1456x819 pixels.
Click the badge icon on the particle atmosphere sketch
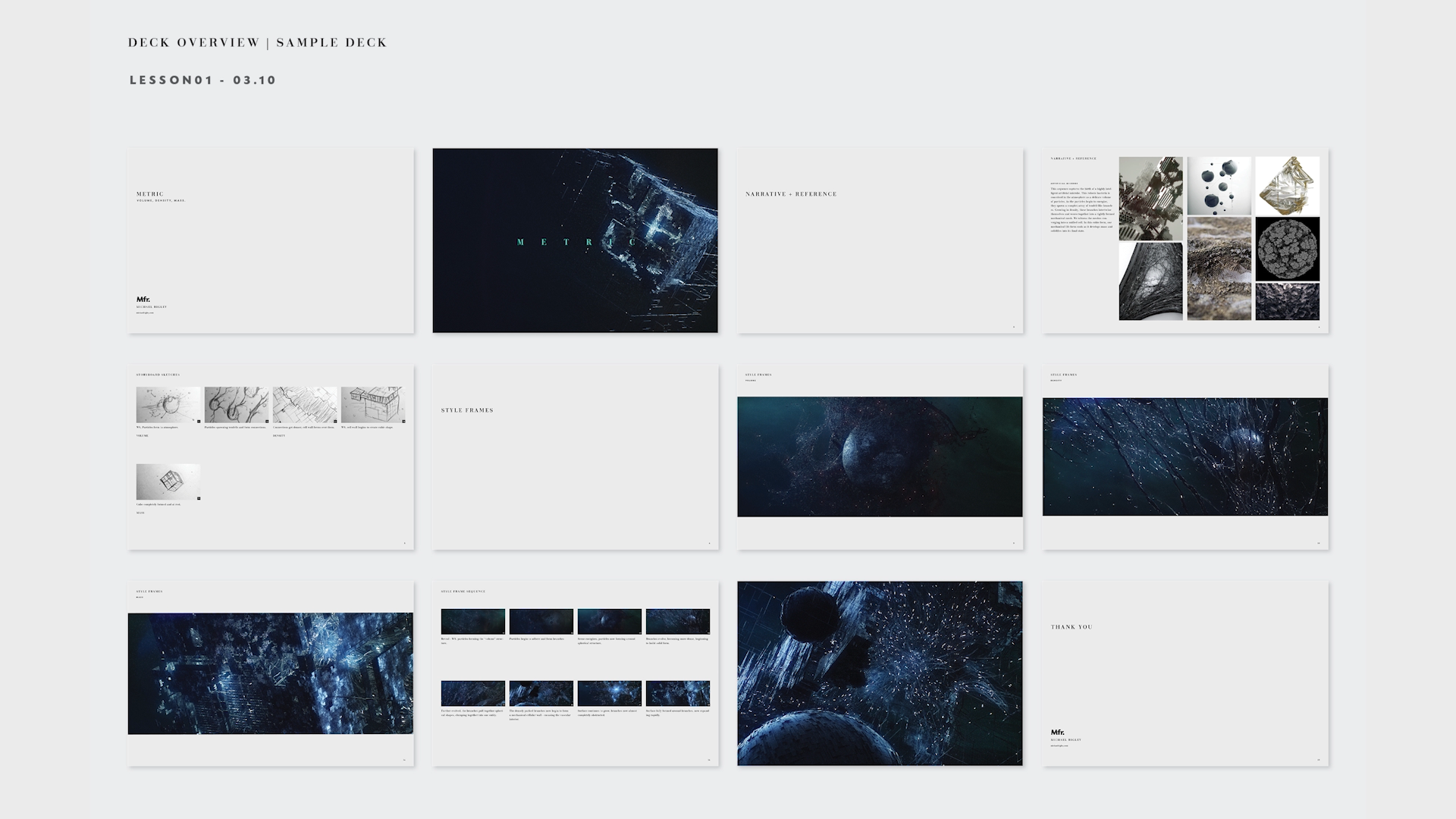point(199,421)
